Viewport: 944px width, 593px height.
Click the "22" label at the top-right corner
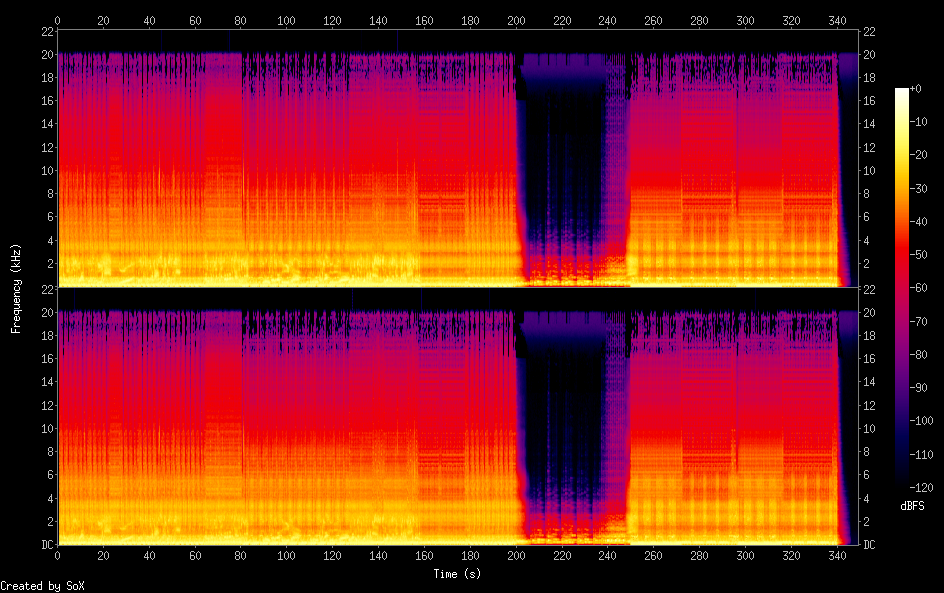868,31
